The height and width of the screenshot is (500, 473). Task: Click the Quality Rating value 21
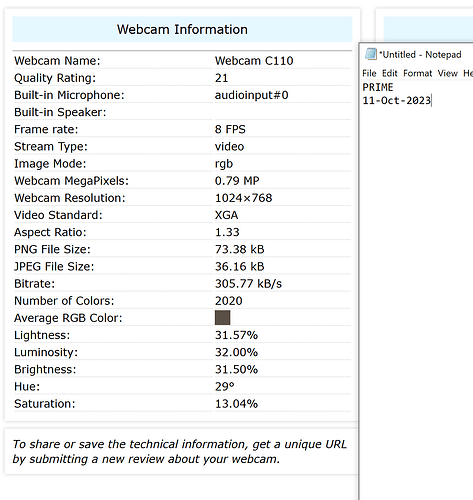[221, 78]
